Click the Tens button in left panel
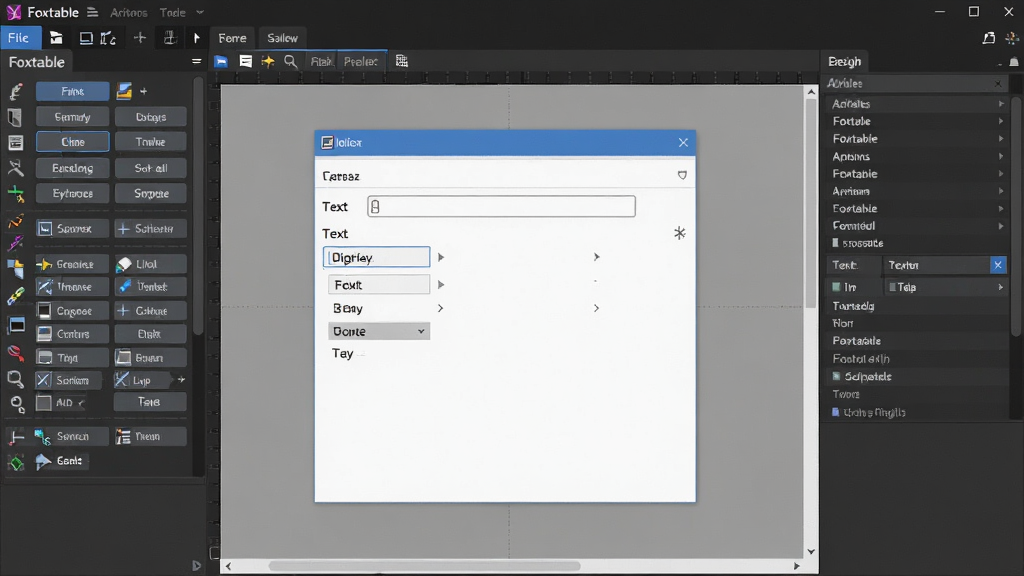This screenshot has height=576, width=1024. tap(150, 402)
